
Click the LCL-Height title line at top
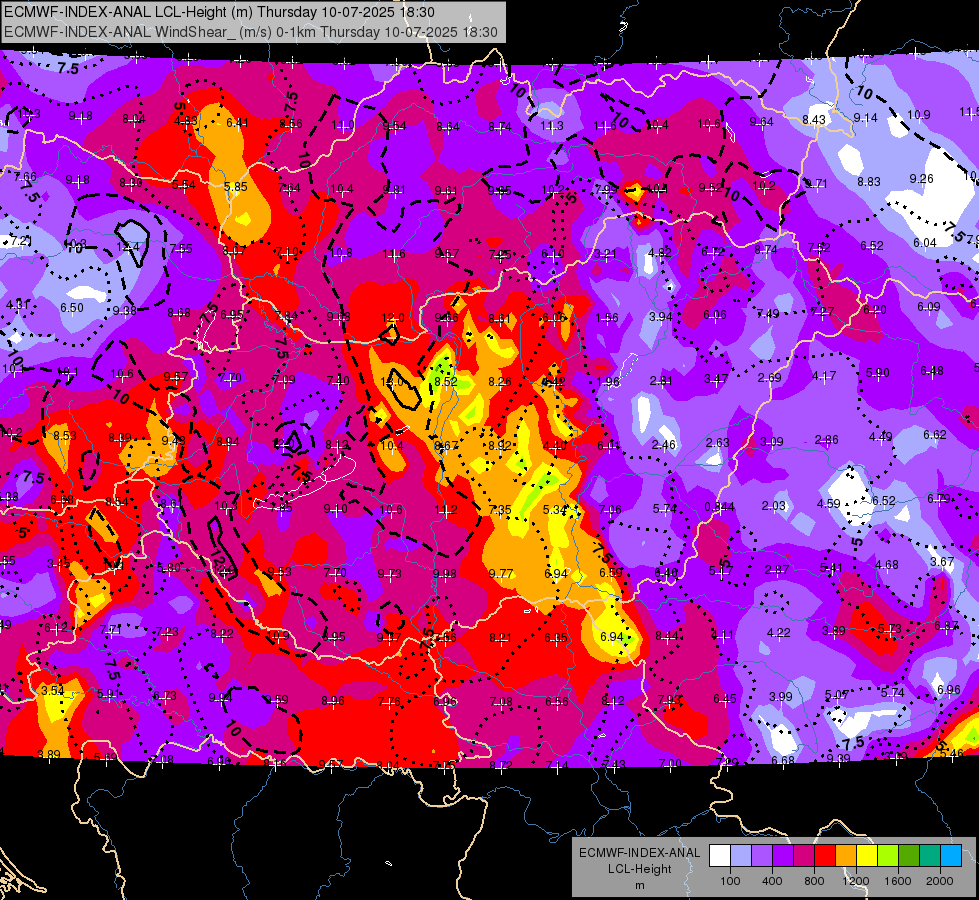pyautogui.click(x=219, y=12)
